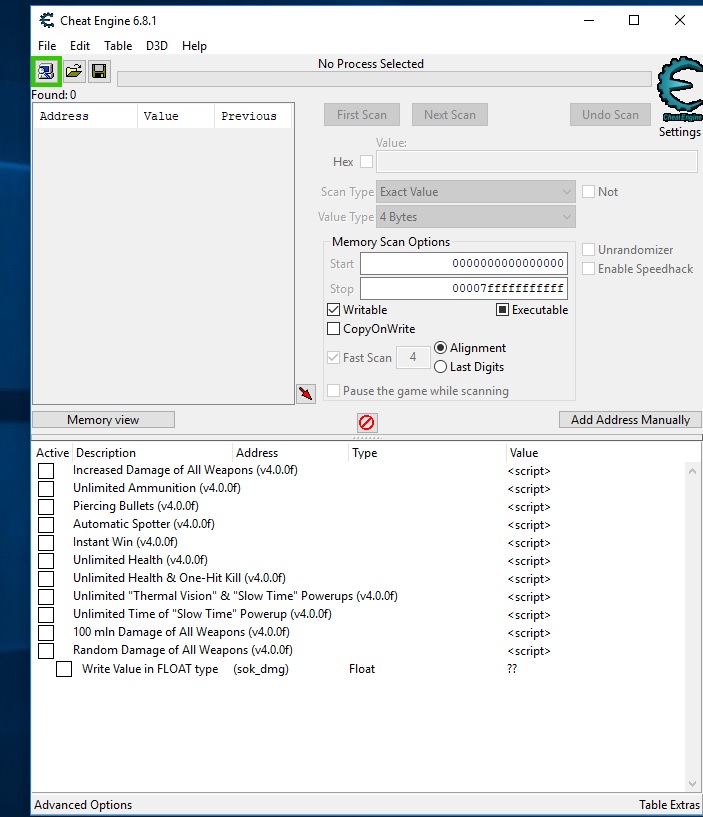Viewport: 703px width, 817px height.
Task: Activate Unlimited Time of Slow Time checkbox
Action: coord(46,614)
